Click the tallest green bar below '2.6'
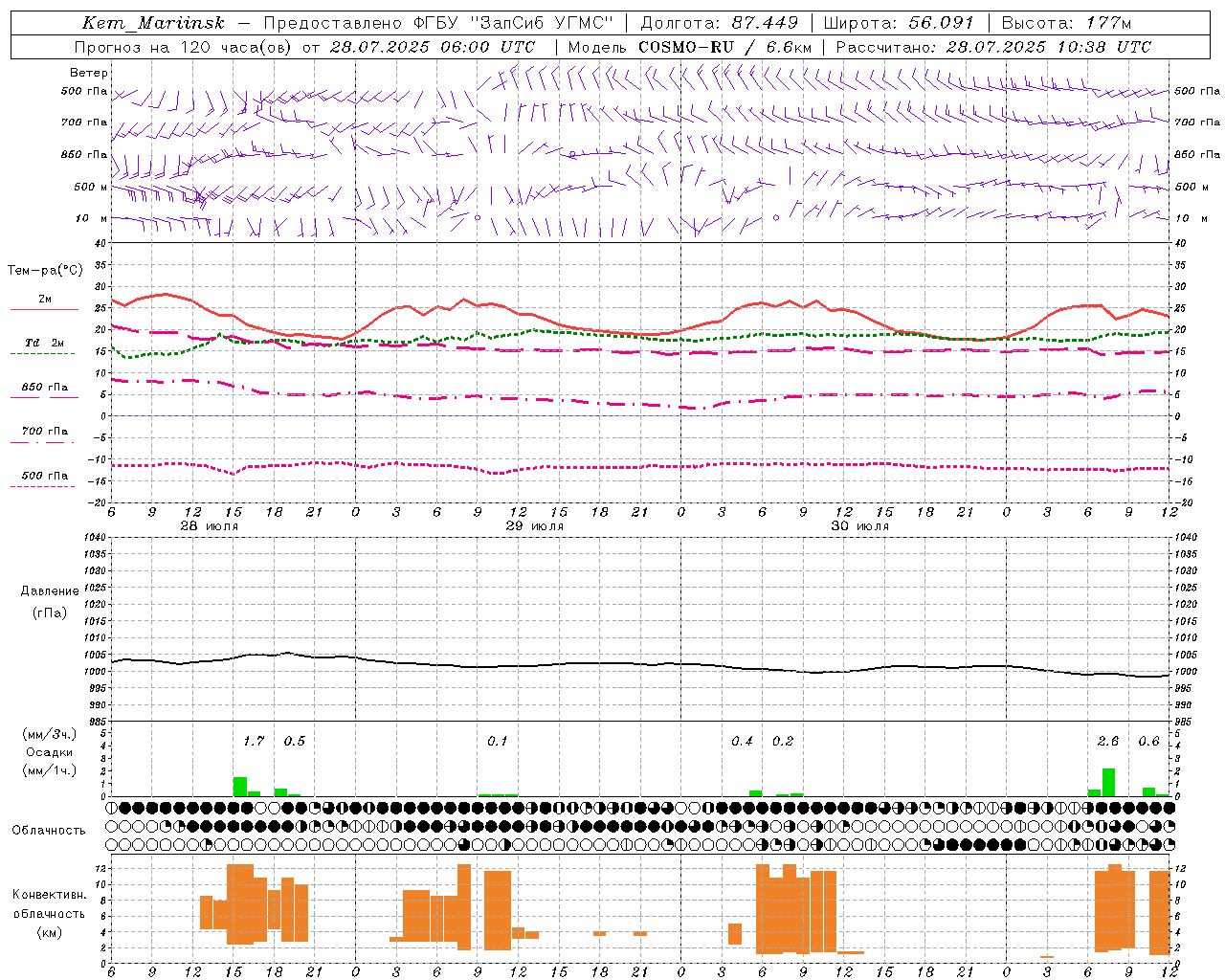This screenshot has width=1225, height=980. (x=1108, y=783)
